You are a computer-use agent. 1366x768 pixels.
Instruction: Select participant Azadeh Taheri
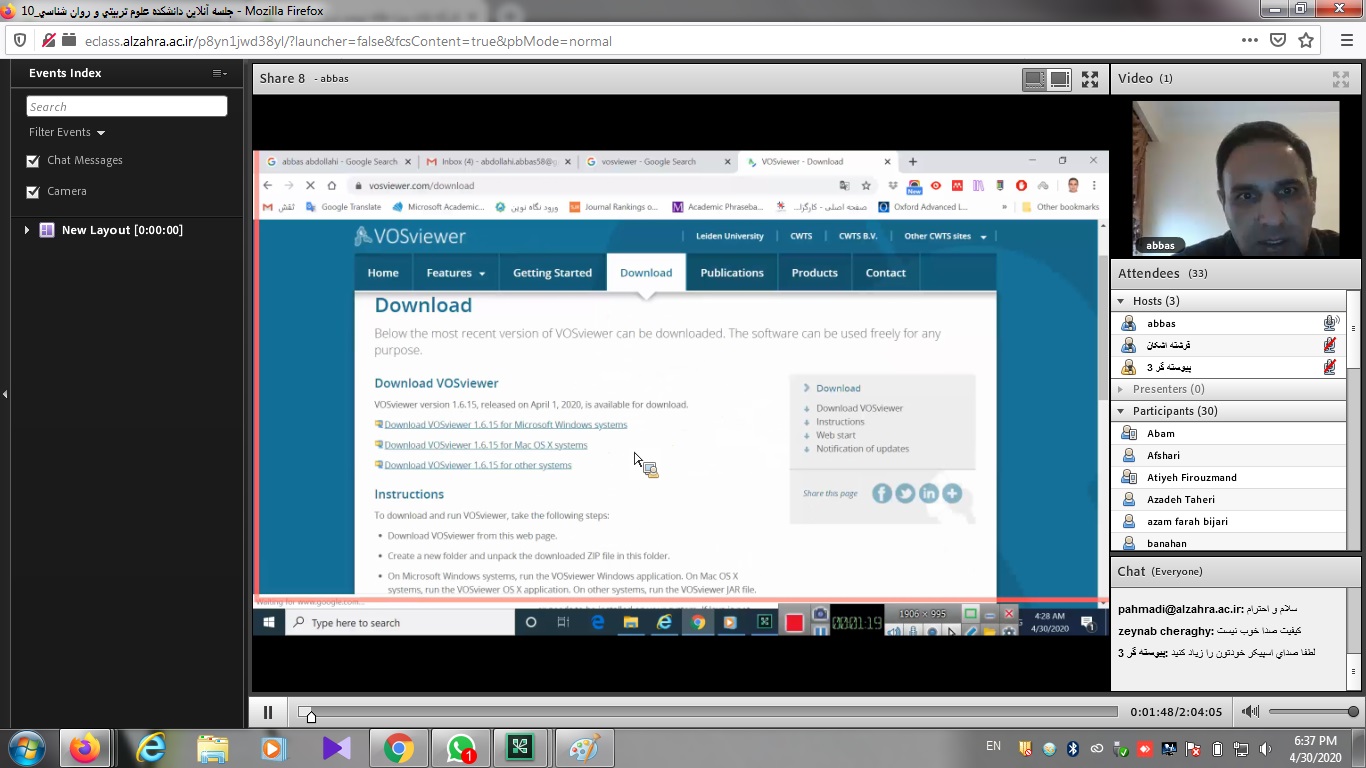click(1229, 499)
